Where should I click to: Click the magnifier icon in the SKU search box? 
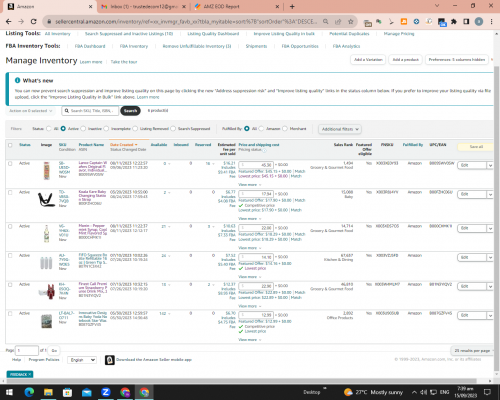pos(67,111)
